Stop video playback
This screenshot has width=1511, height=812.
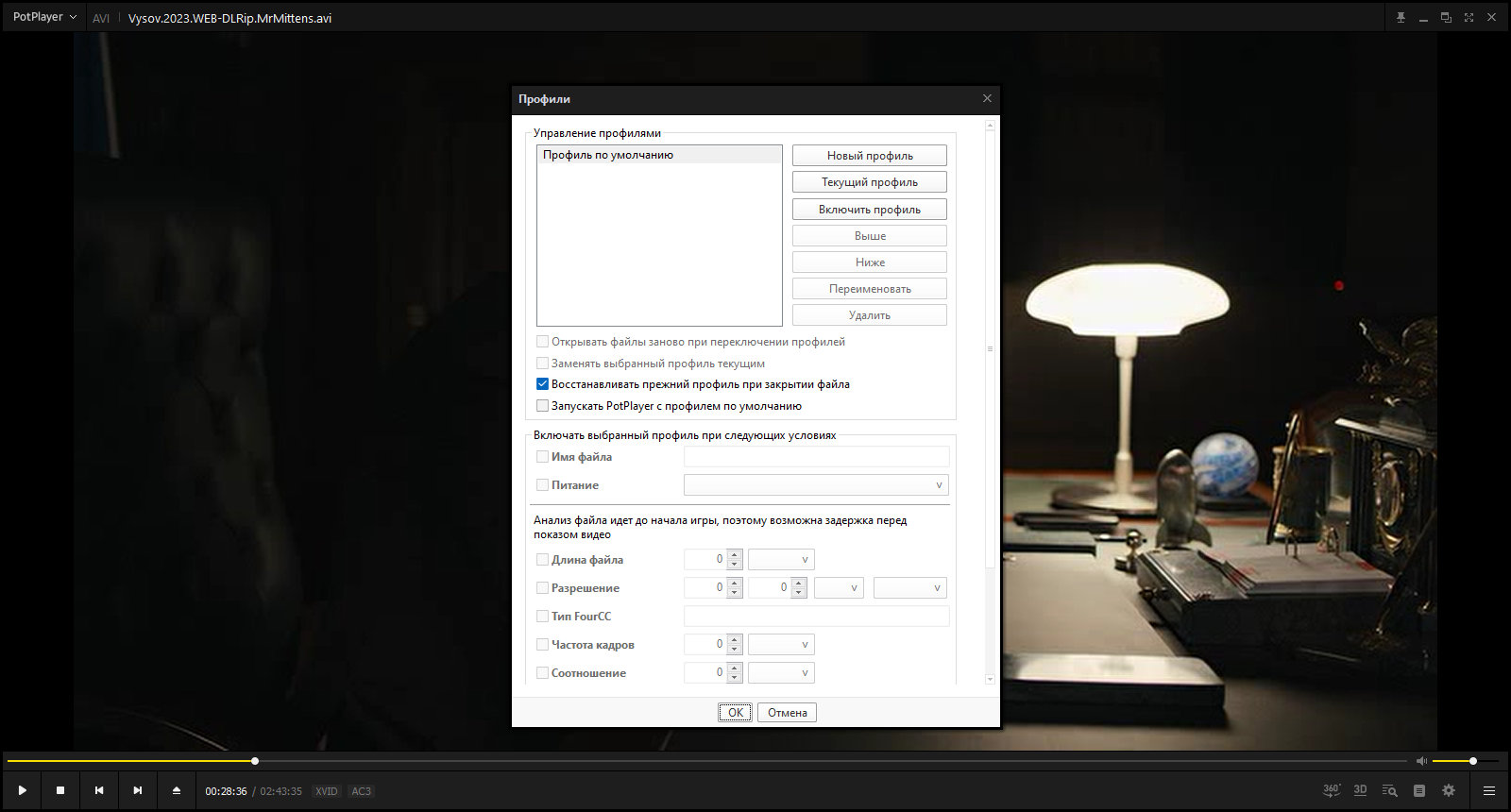click(x=60, y=790)
